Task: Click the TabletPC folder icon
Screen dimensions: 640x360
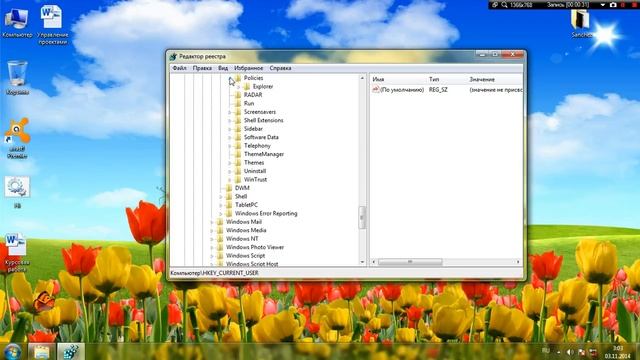Action: point(229,205)
